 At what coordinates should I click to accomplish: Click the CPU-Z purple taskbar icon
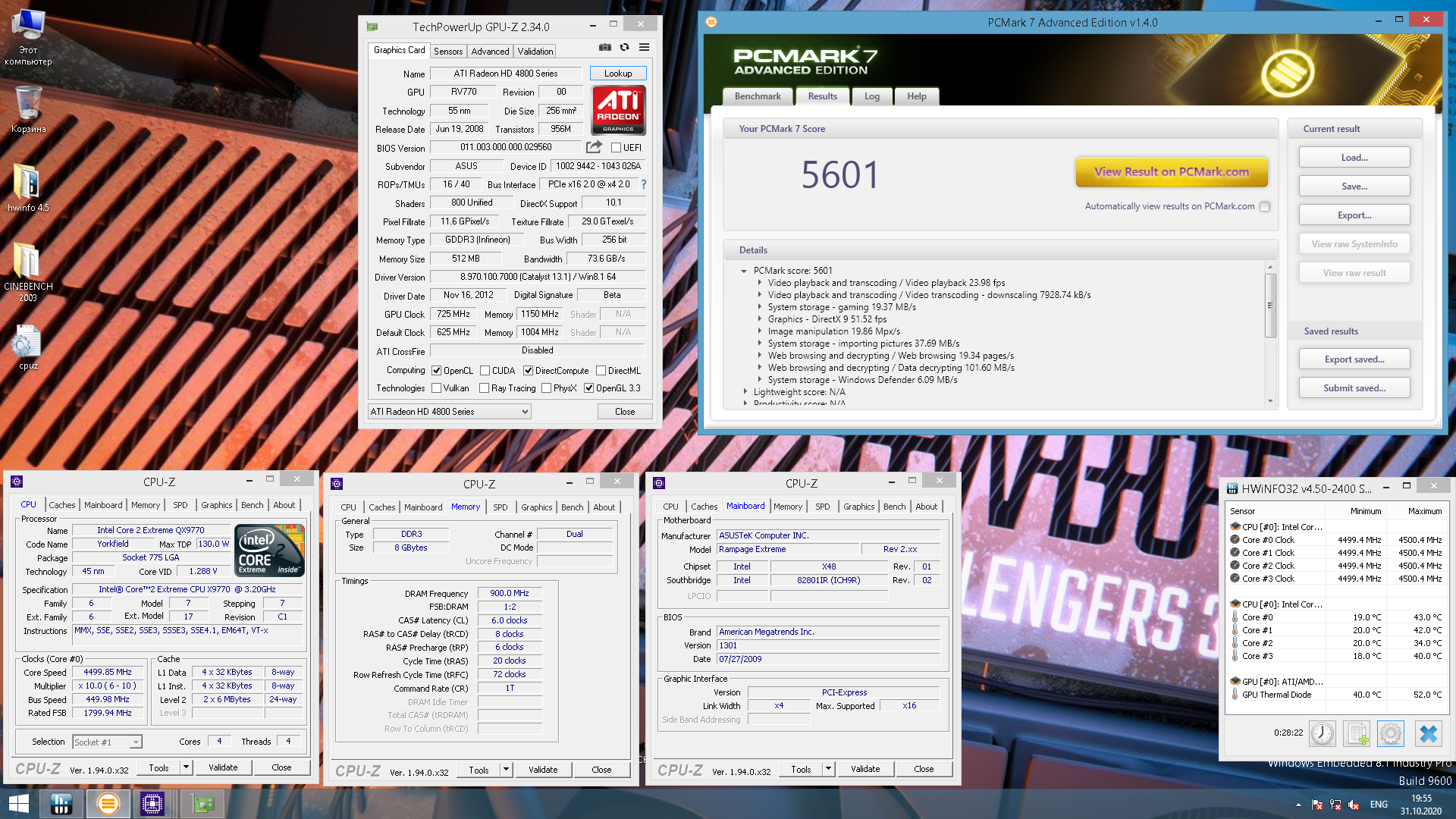point(152,804)
